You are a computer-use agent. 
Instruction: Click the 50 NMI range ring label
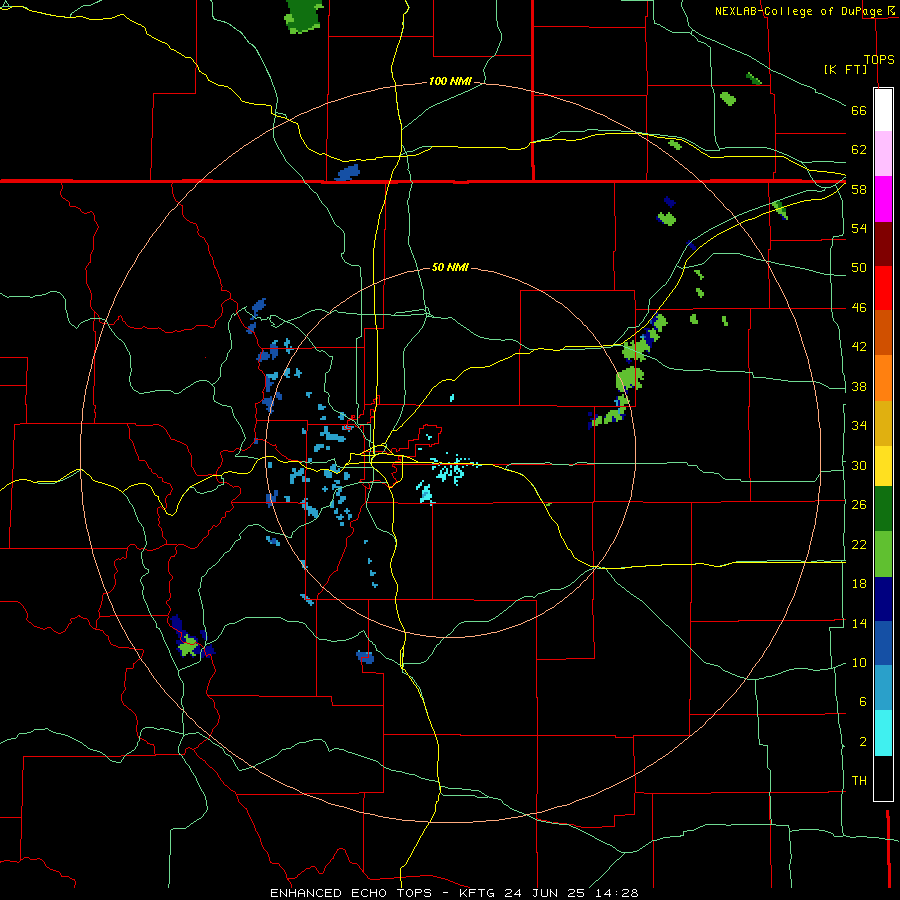[x=450, y=267]
